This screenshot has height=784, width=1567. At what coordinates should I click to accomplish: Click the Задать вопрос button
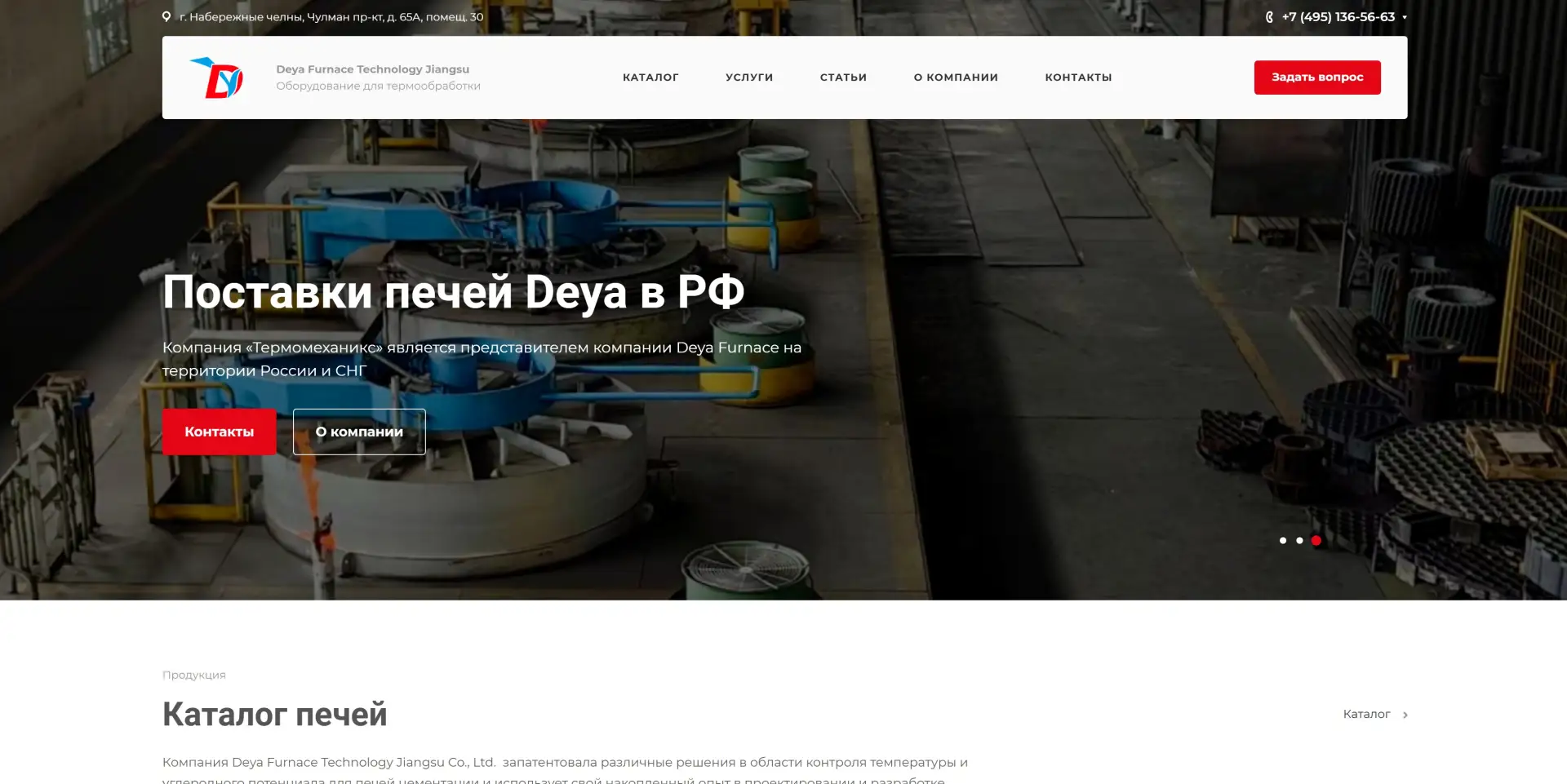(x=1317, y=78)
